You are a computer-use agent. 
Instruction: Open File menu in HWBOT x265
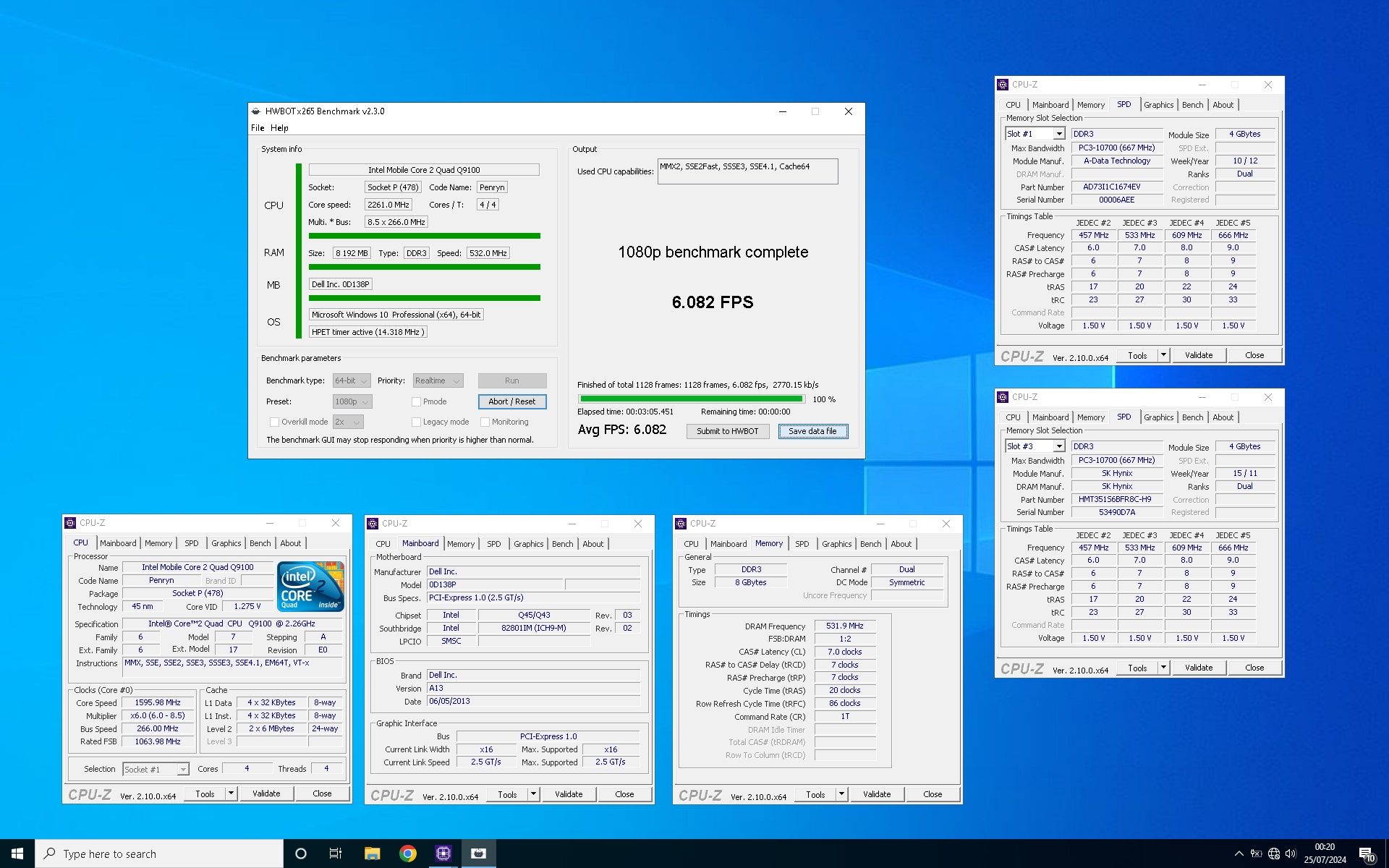(x=258, y=128)
